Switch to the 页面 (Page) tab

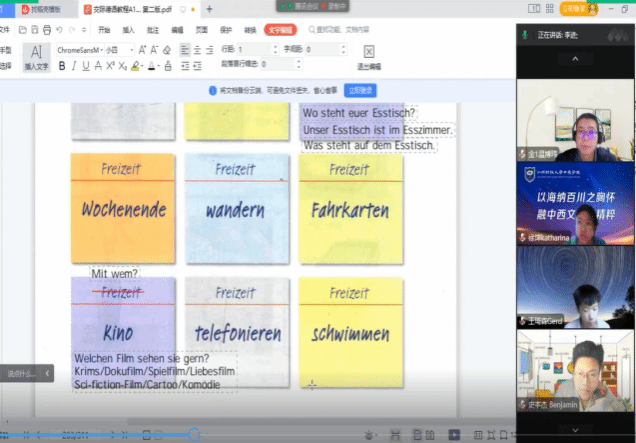[x=201, y=30]
